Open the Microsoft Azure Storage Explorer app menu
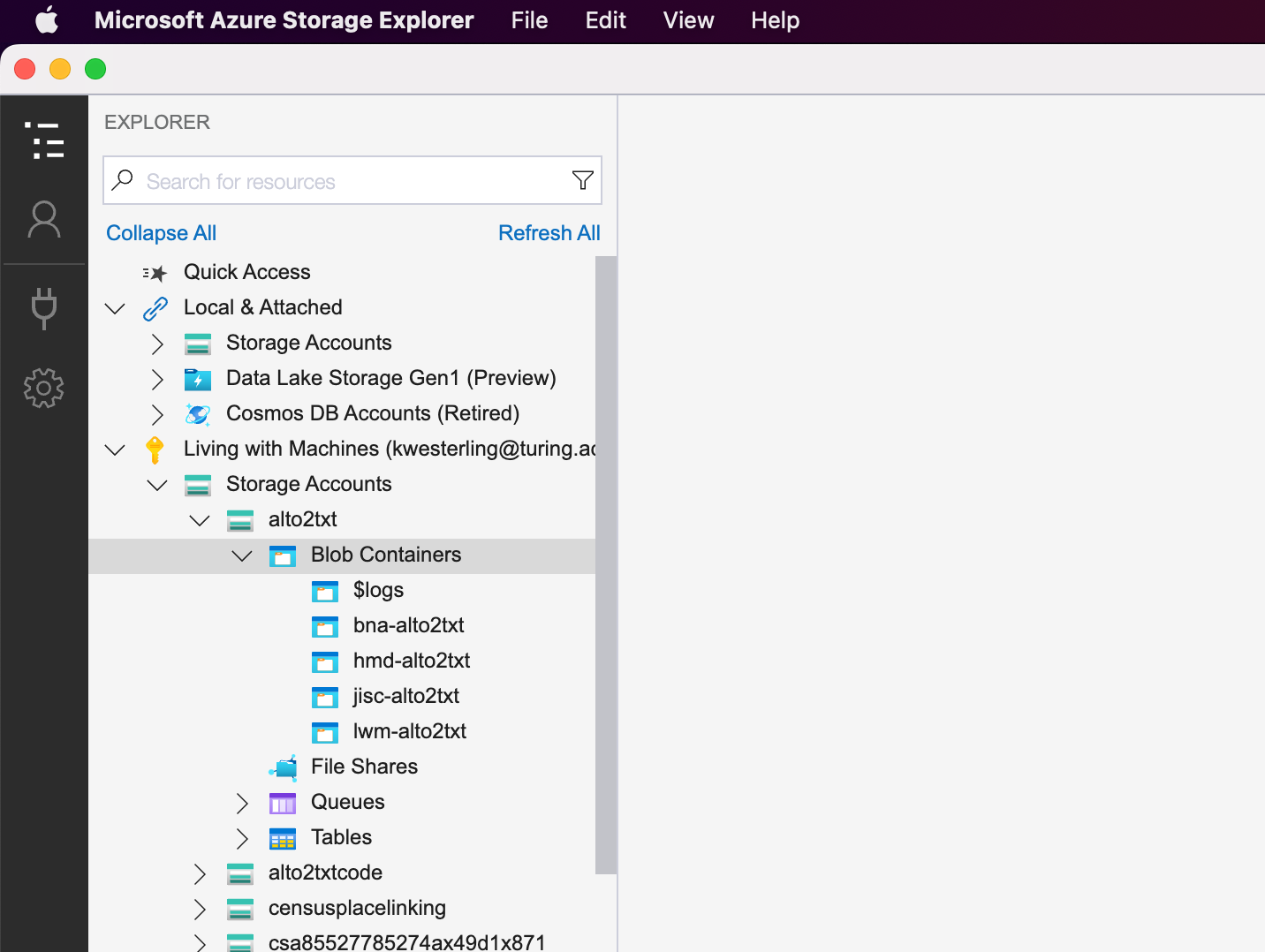 (x=284, y=20)
